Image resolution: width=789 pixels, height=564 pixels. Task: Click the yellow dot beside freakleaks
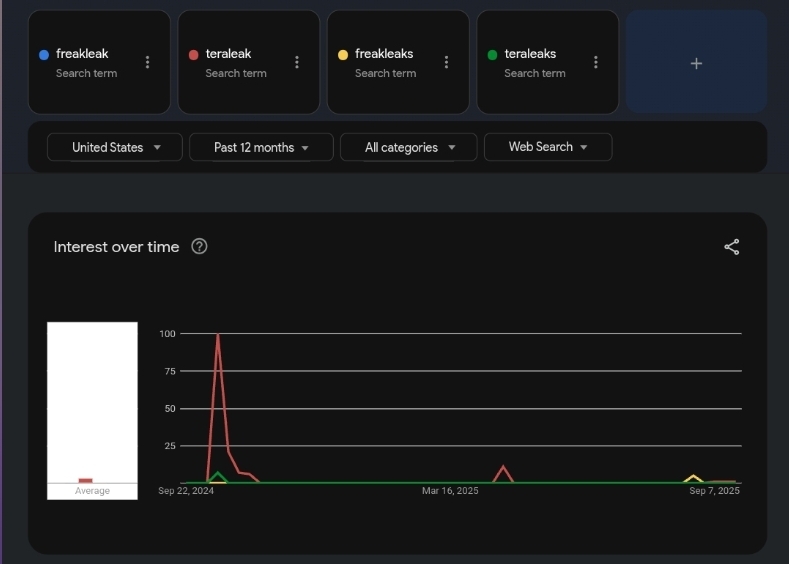point(343,55)
